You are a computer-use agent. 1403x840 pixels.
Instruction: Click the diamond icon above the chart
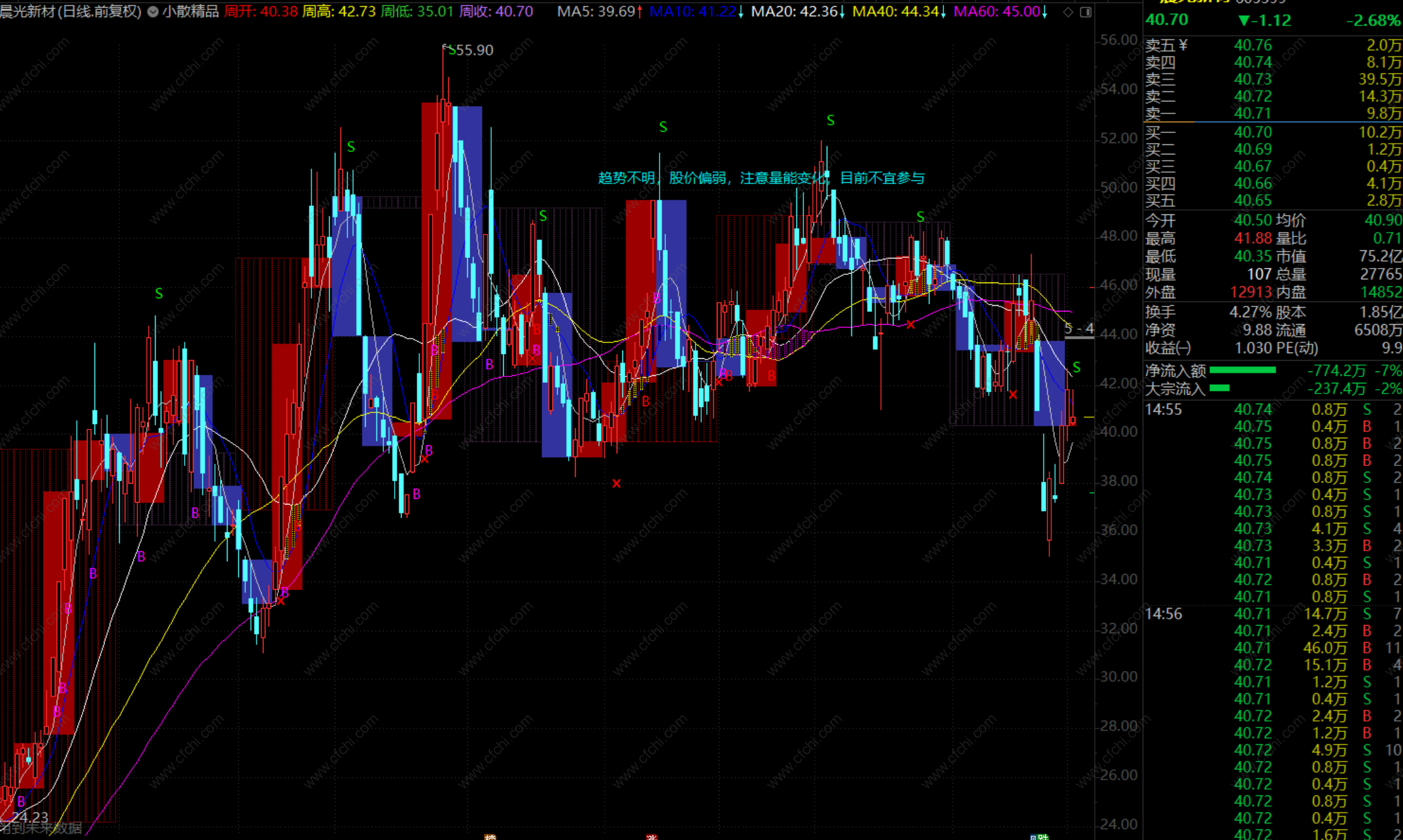tap(1068, 12)
